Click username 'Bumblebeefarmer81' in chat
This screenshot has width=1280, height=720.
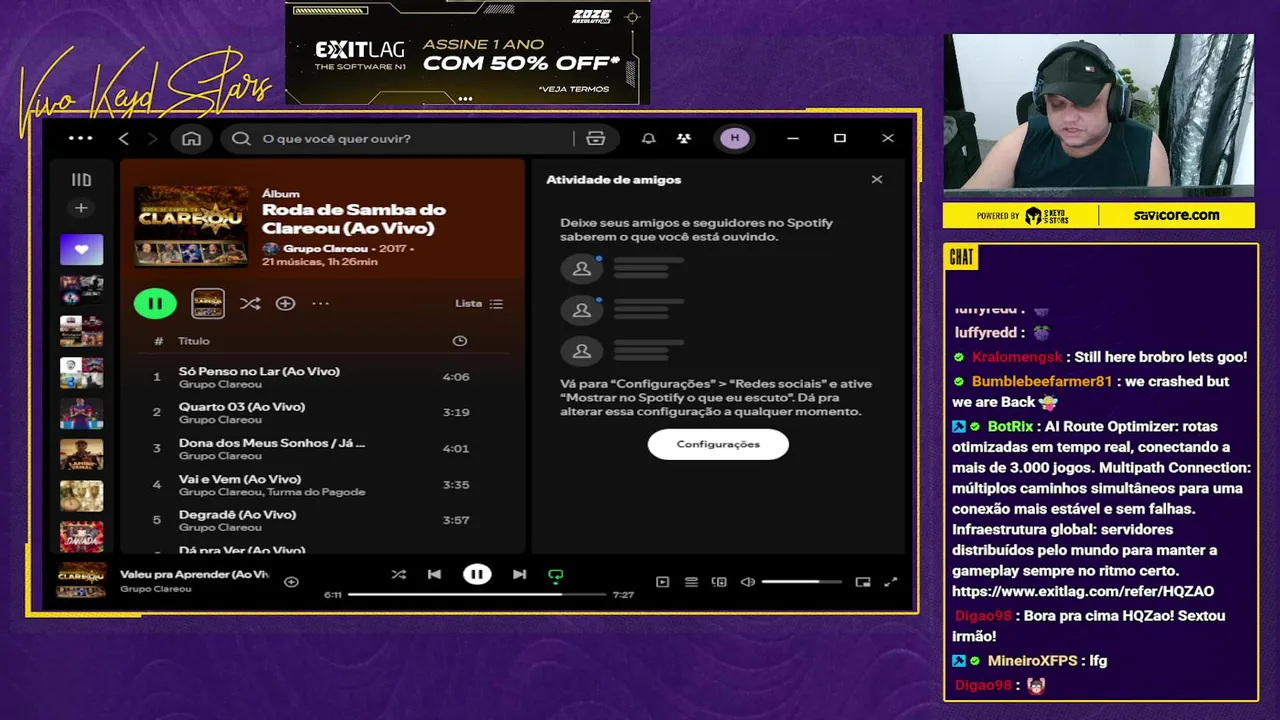[x=1041, y=381]
